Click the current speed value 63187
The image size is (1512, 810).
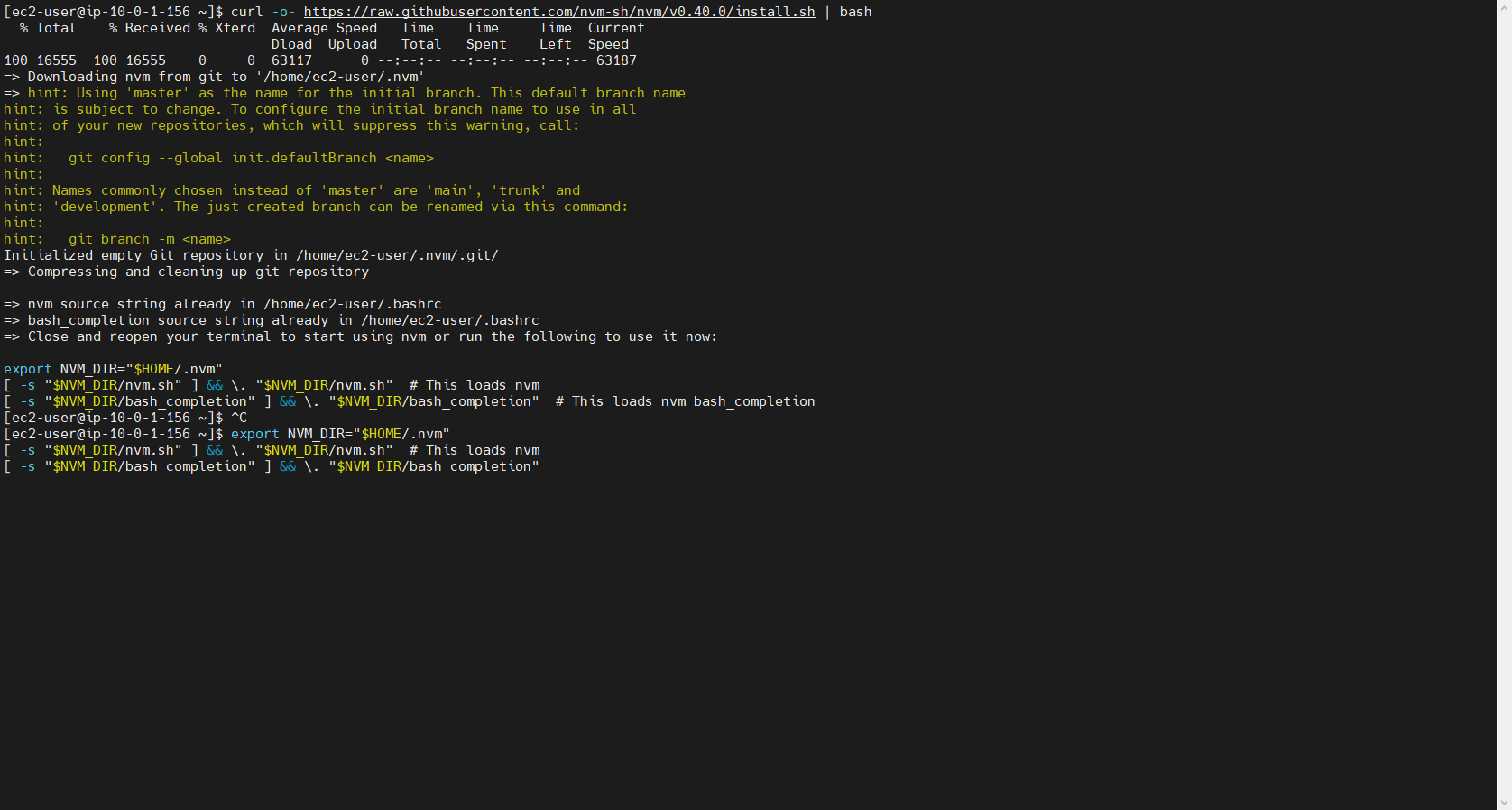click(x=616, y=60)
